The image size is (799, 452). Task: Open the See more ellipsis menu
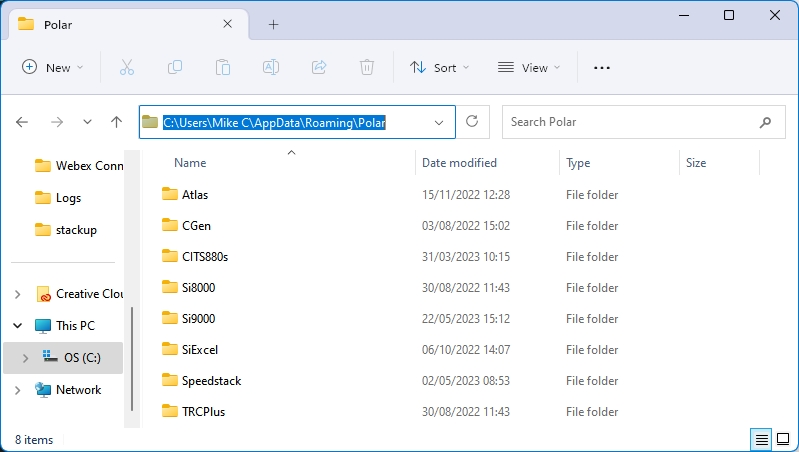coord(602,68)
